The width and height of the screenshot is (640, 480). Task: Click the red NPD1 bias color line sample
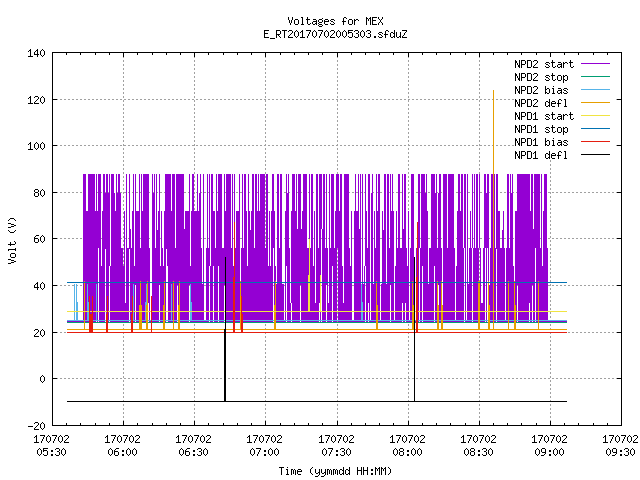pyautogui.click(x=596, y=142)
